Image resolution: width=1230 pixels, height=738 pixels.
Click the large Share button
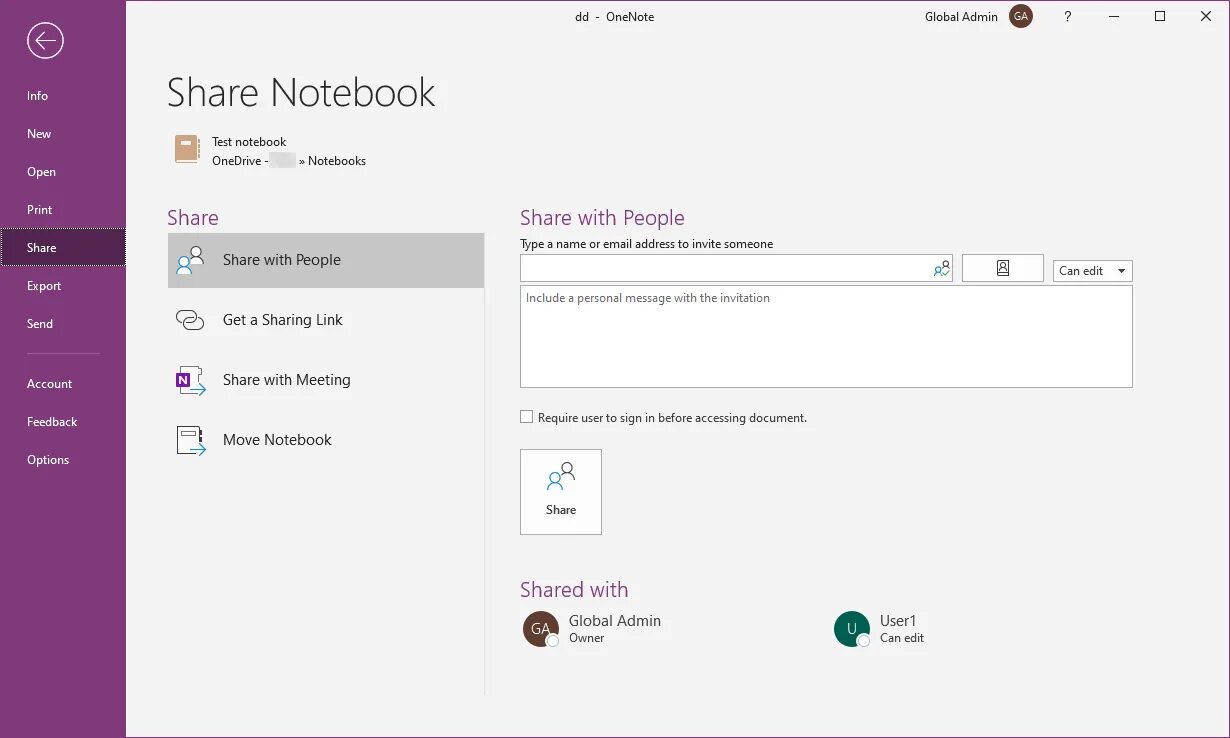[x=561, y=492]
